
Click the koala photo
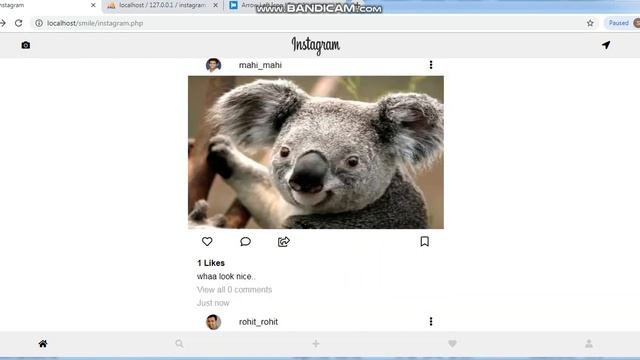pos(316,152)
